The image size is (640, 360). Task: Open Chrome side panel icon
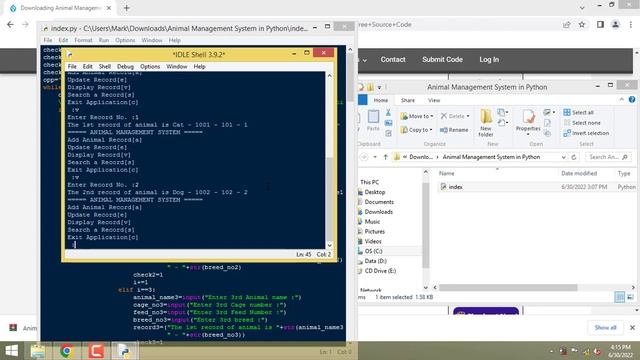click(x=600, y=25)
